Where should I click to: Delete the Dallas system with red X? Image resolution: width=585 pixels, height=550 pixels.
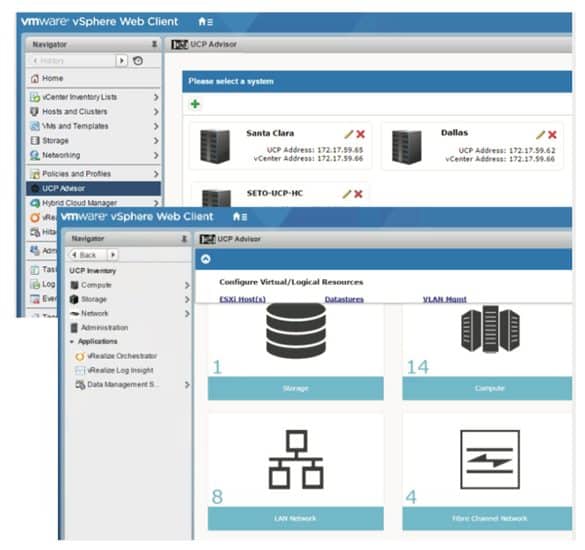click(552, 135)
